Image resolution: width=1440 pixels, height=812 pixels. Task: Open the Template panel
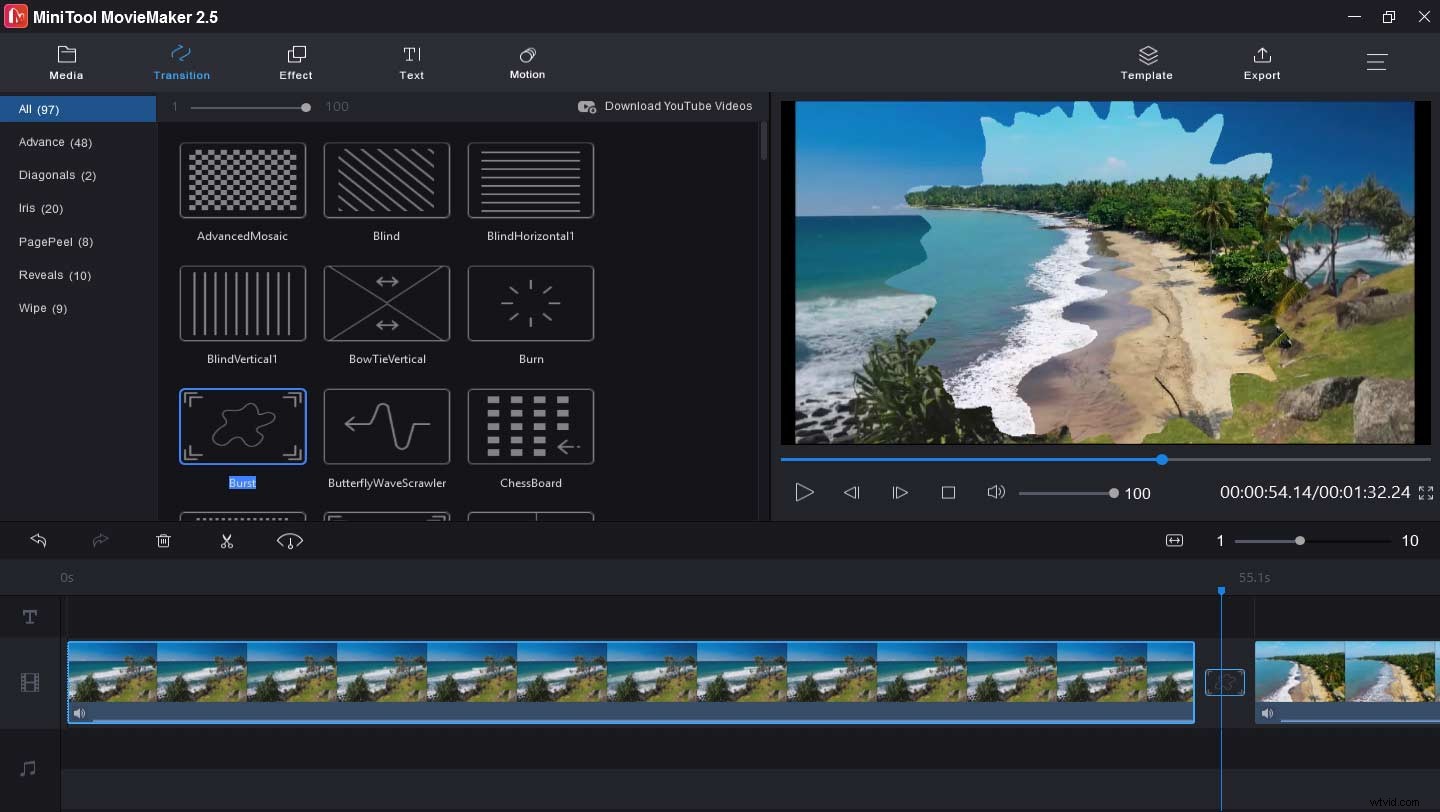coord(1146,62)
